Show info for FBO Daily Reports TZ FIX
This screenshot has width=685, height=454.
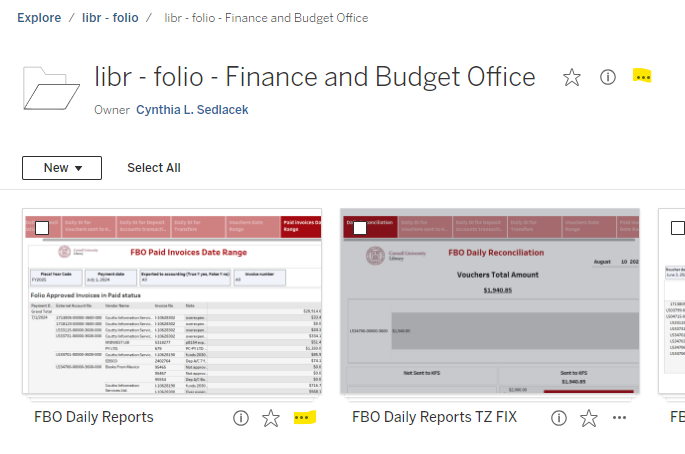559,418
